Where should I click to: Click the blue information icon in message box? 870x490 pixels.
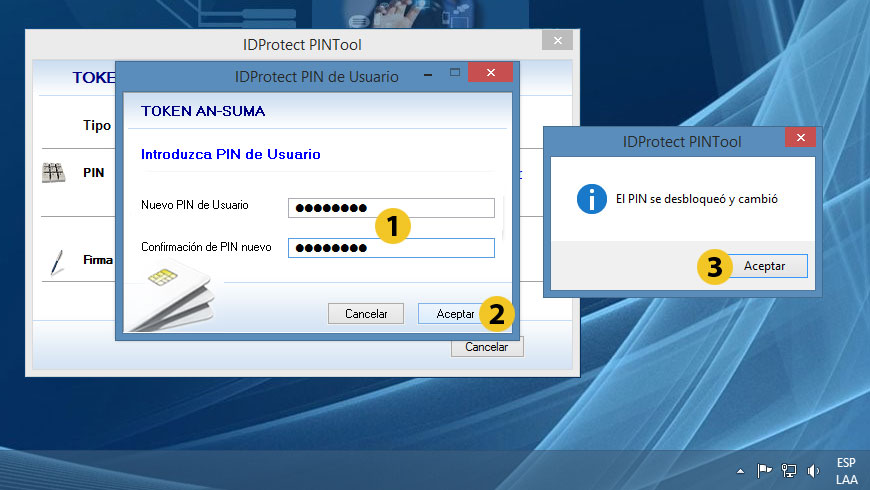pyautogui.click(x=591, y=199)
